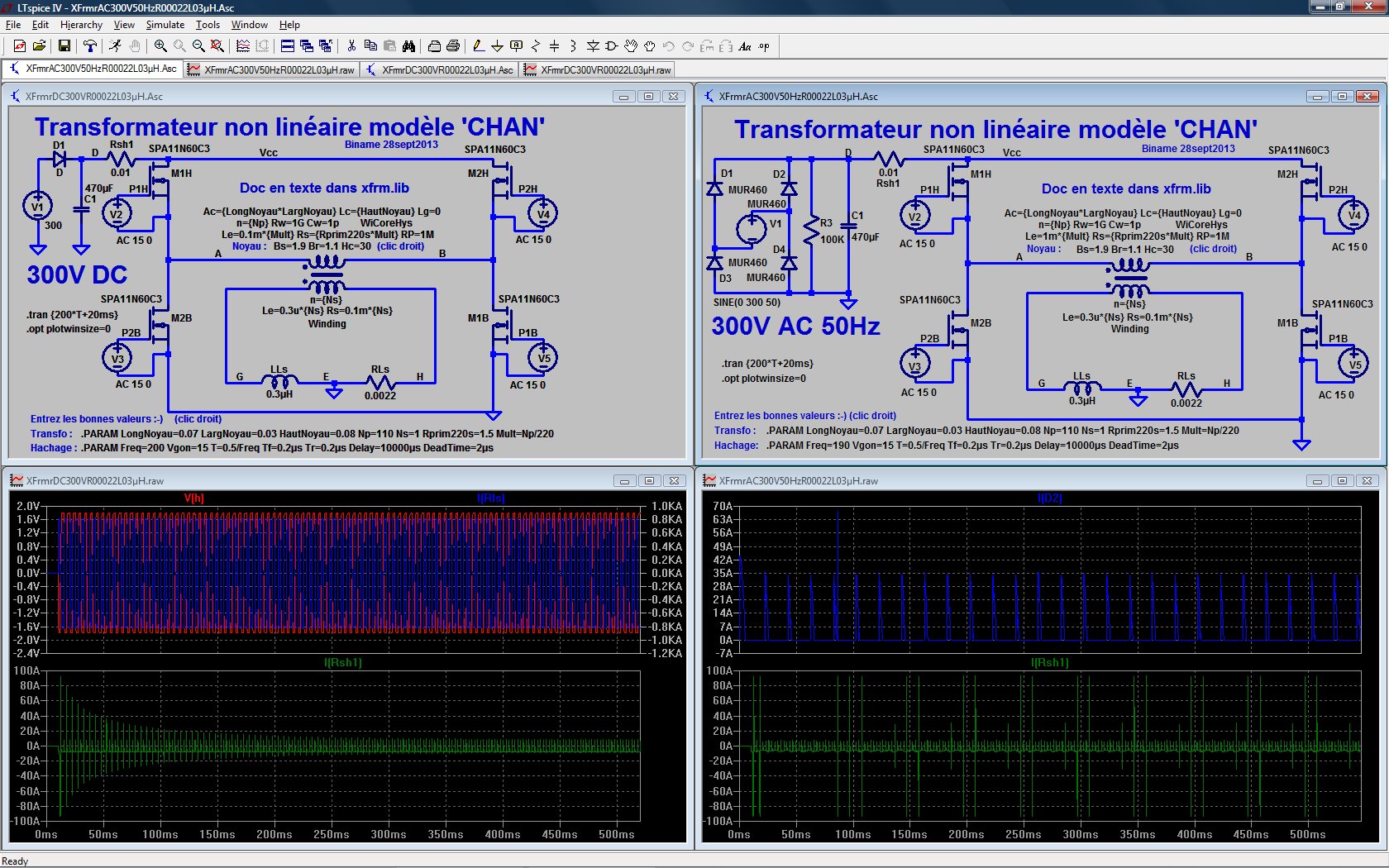Place a ground symbol from toolbar

coord(497,46)
